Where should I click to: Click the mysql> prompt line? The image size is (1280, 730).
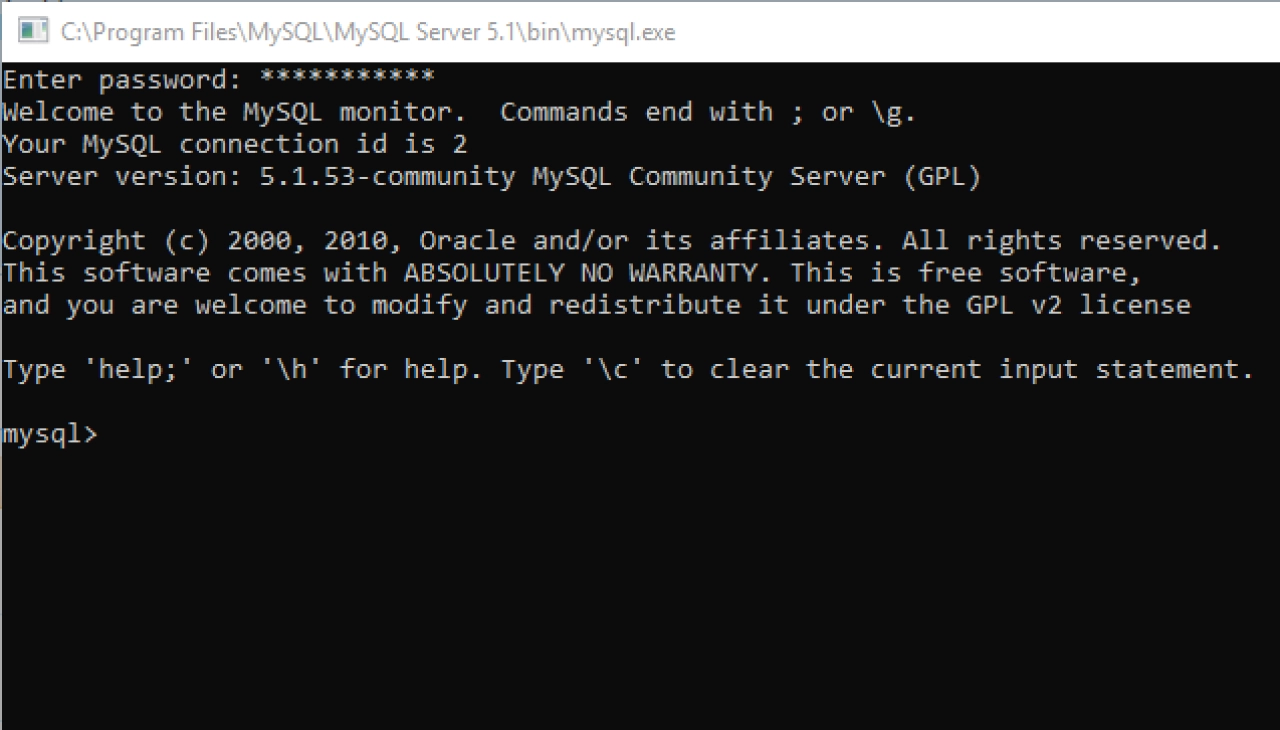(50, 435)
